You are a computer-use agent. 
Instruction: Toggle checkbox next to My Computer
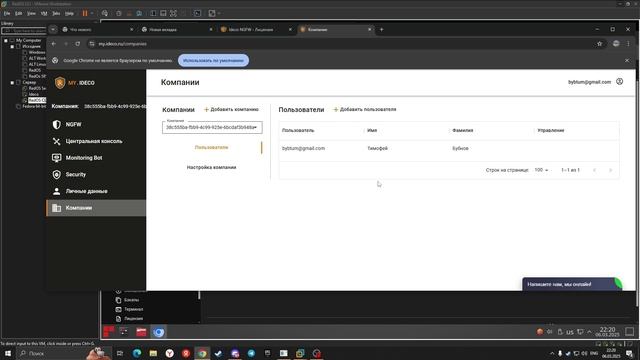(12, 40)
